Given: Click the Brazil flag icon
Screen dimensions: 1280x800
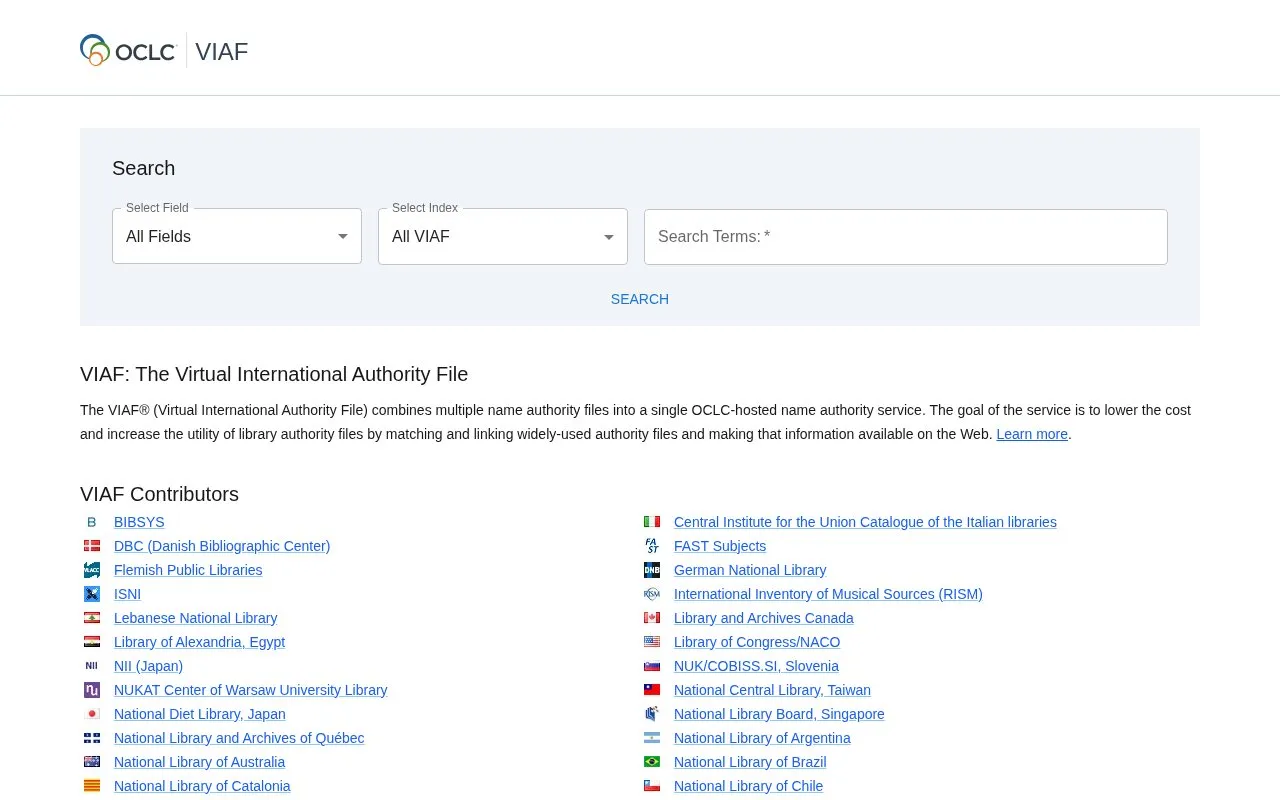Looking at the screenshot, I should pyautogui.click(x=652, y=762).
